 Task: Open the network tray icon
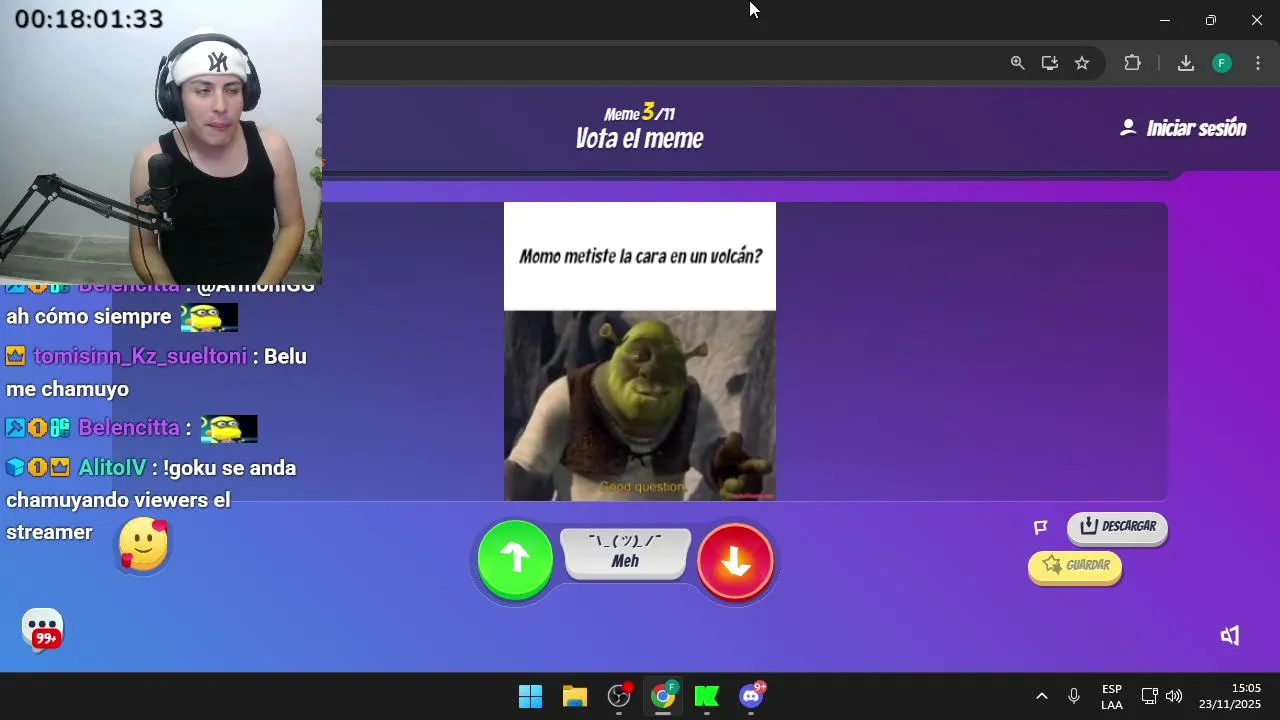(x=1150, y=696)
